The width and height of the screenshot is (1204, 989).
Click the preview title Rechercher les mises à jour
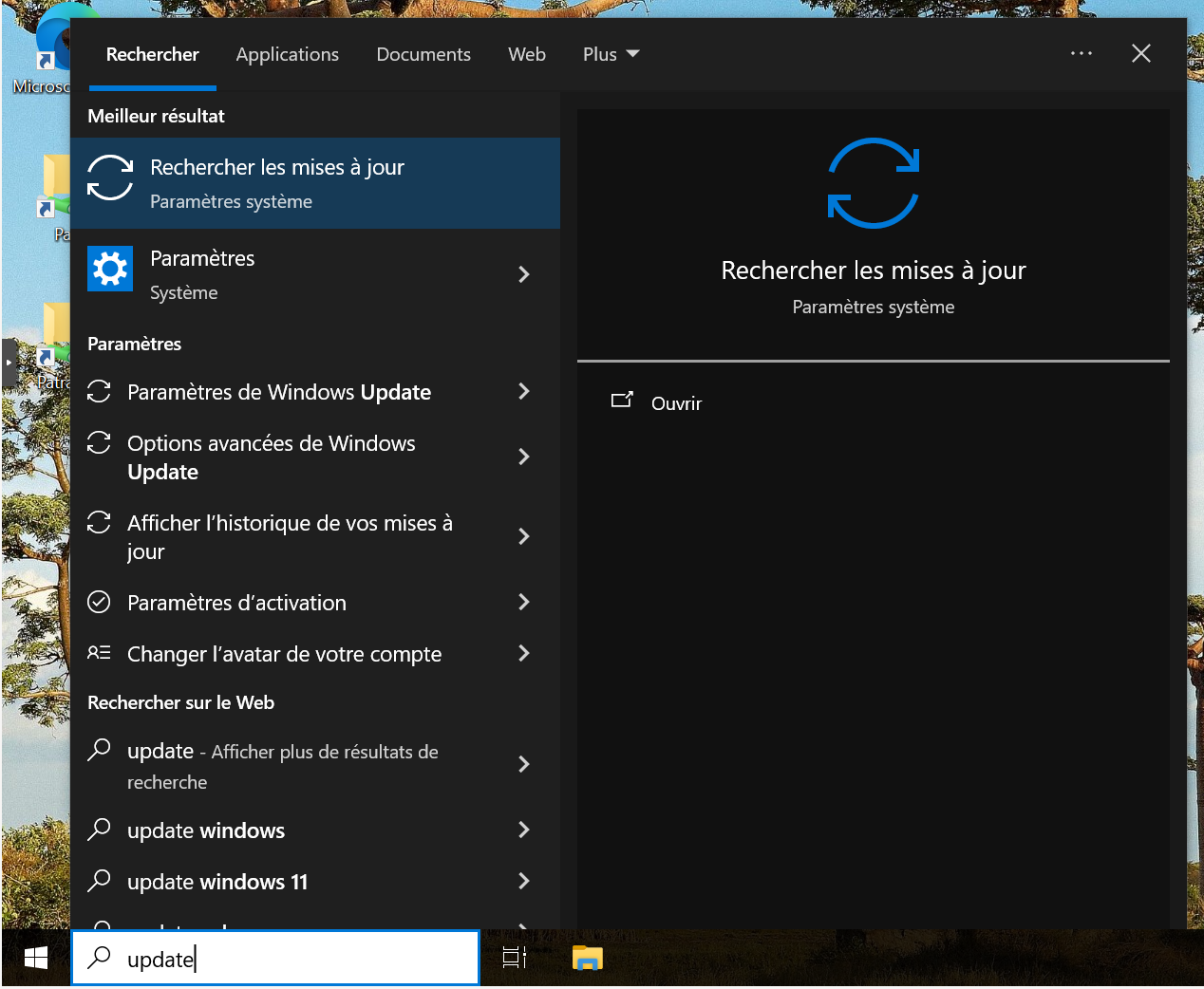click(874, 271)
